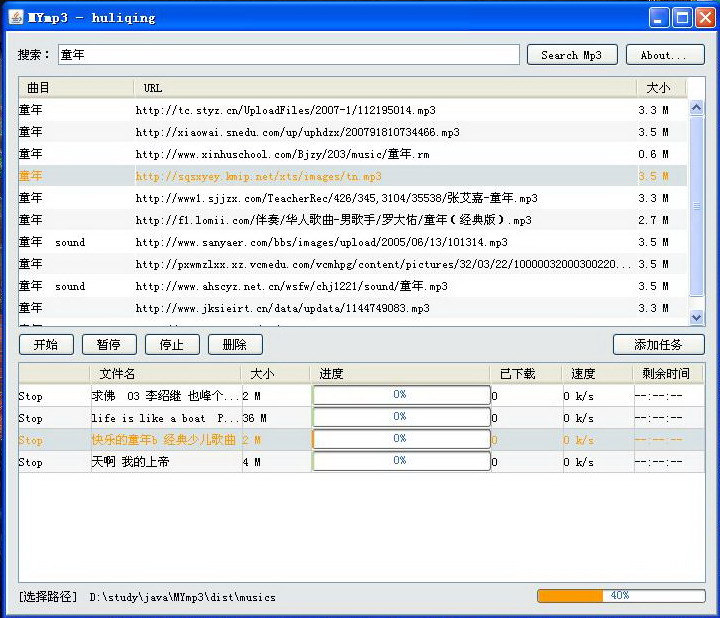This screenshot has height=618, width=720.
Task: Click the 添加任务 add task button
Action: tap(658, 344)
